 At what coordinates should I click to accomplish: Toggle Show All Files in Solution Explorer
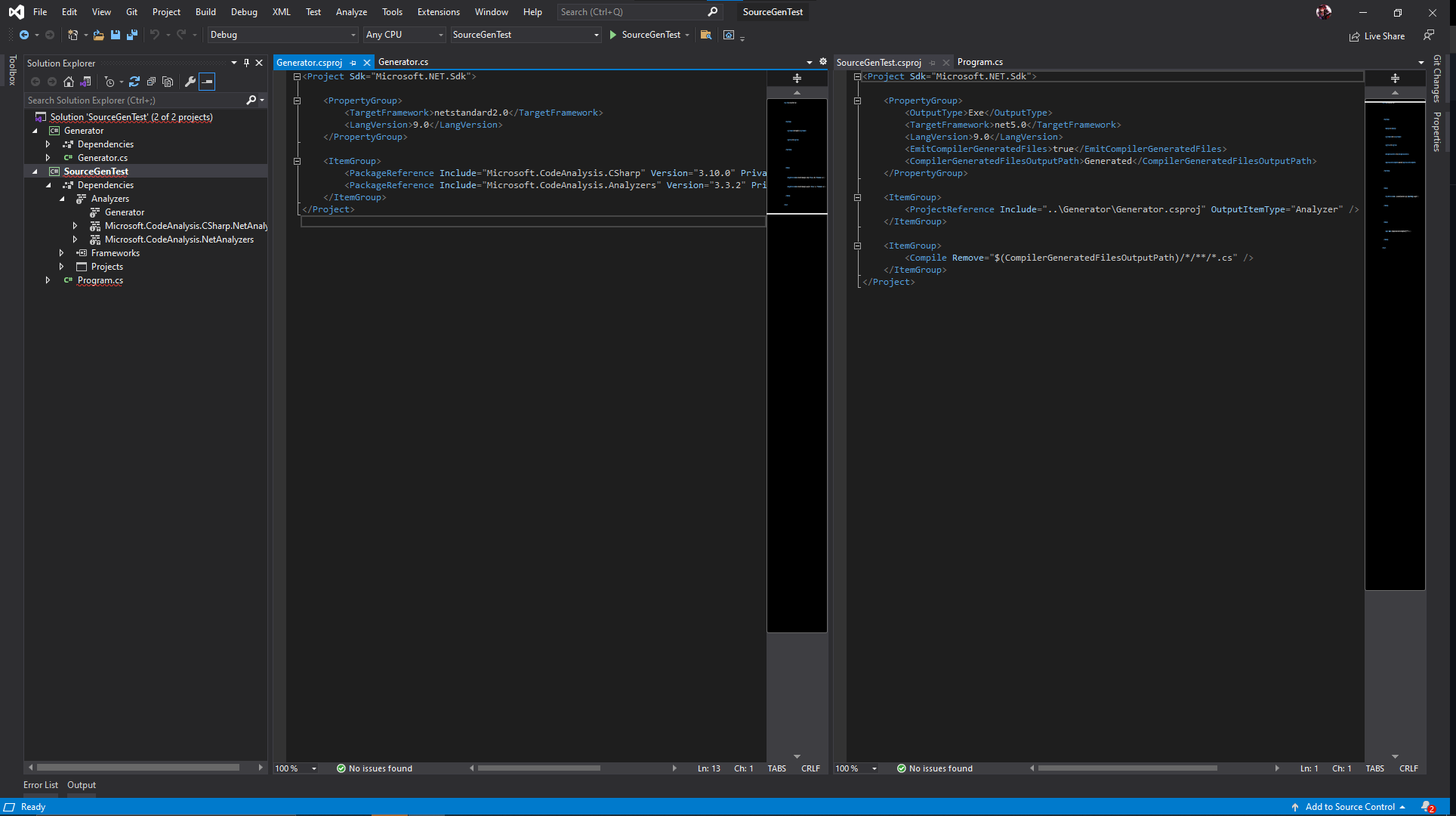[168, 82]
